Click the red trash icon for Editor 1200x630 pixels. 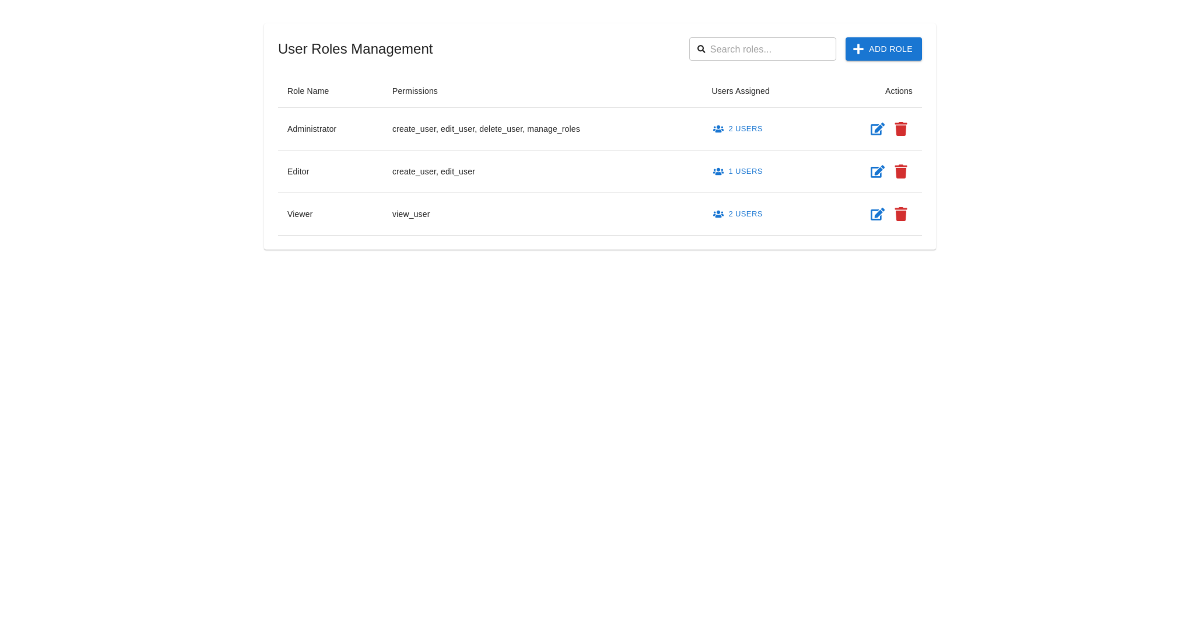[x=901, y=171]
